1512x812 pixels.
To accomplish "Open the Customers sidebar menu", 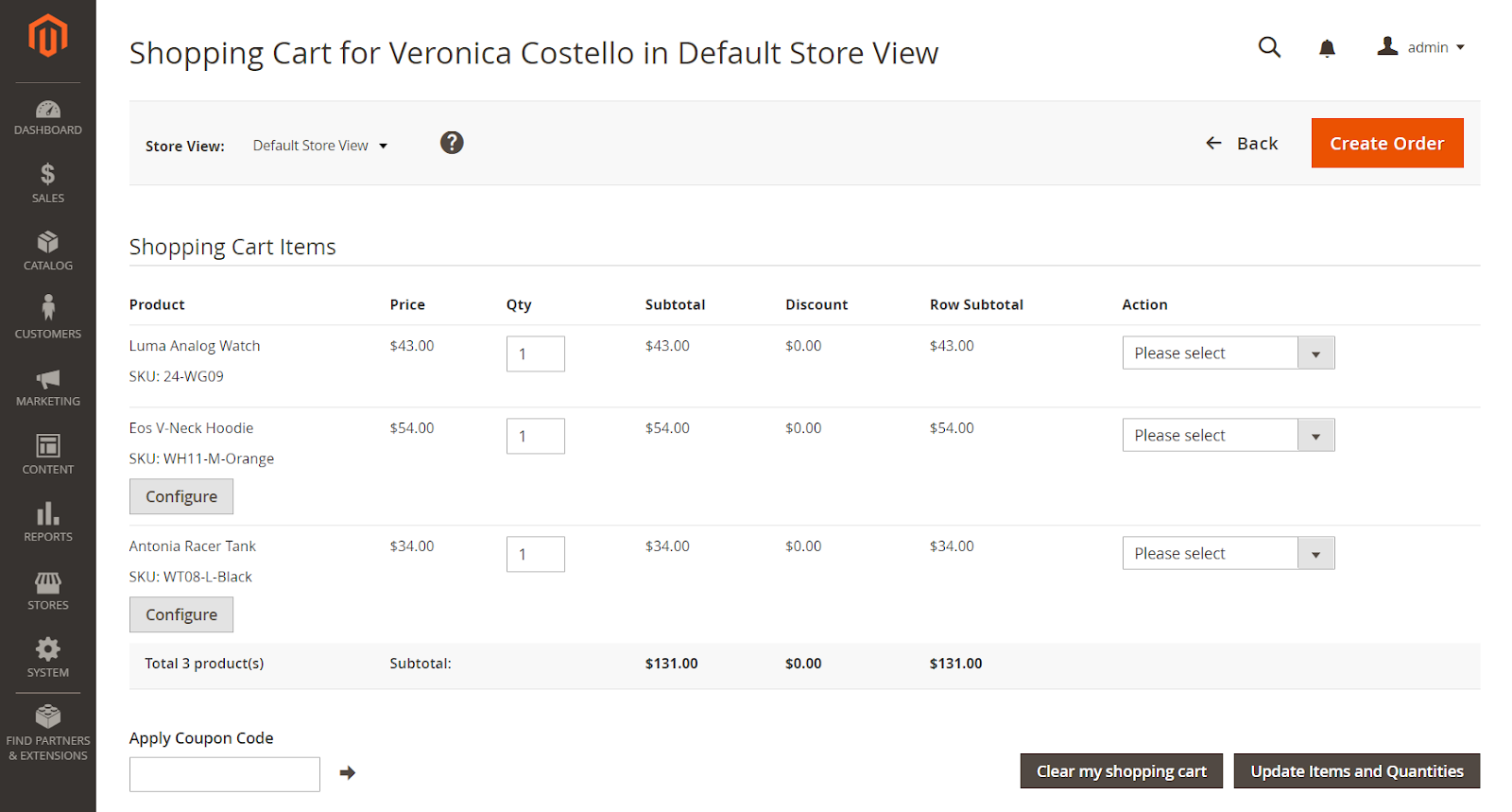I will coord(47,318).
